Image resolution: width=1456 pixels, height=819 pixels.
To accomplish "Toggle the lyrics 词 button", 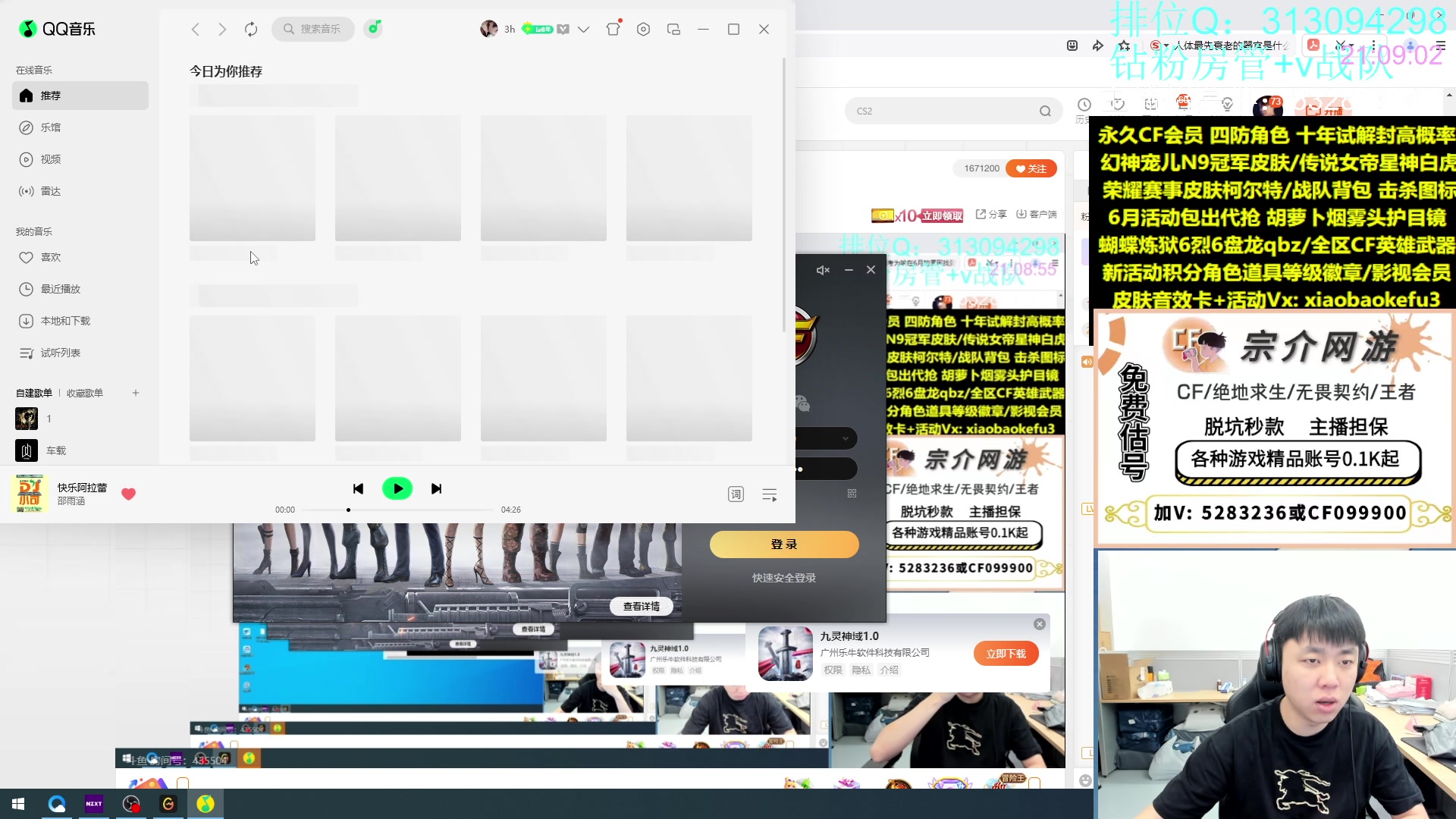I will pyautogui.click(x=736, y=494).
